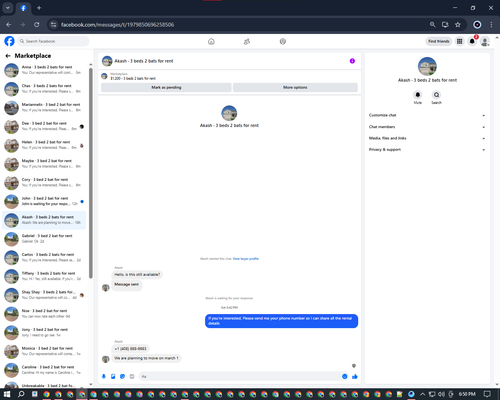
Task: Mute the conversation using bell icon
Action: tap(418, 95)
